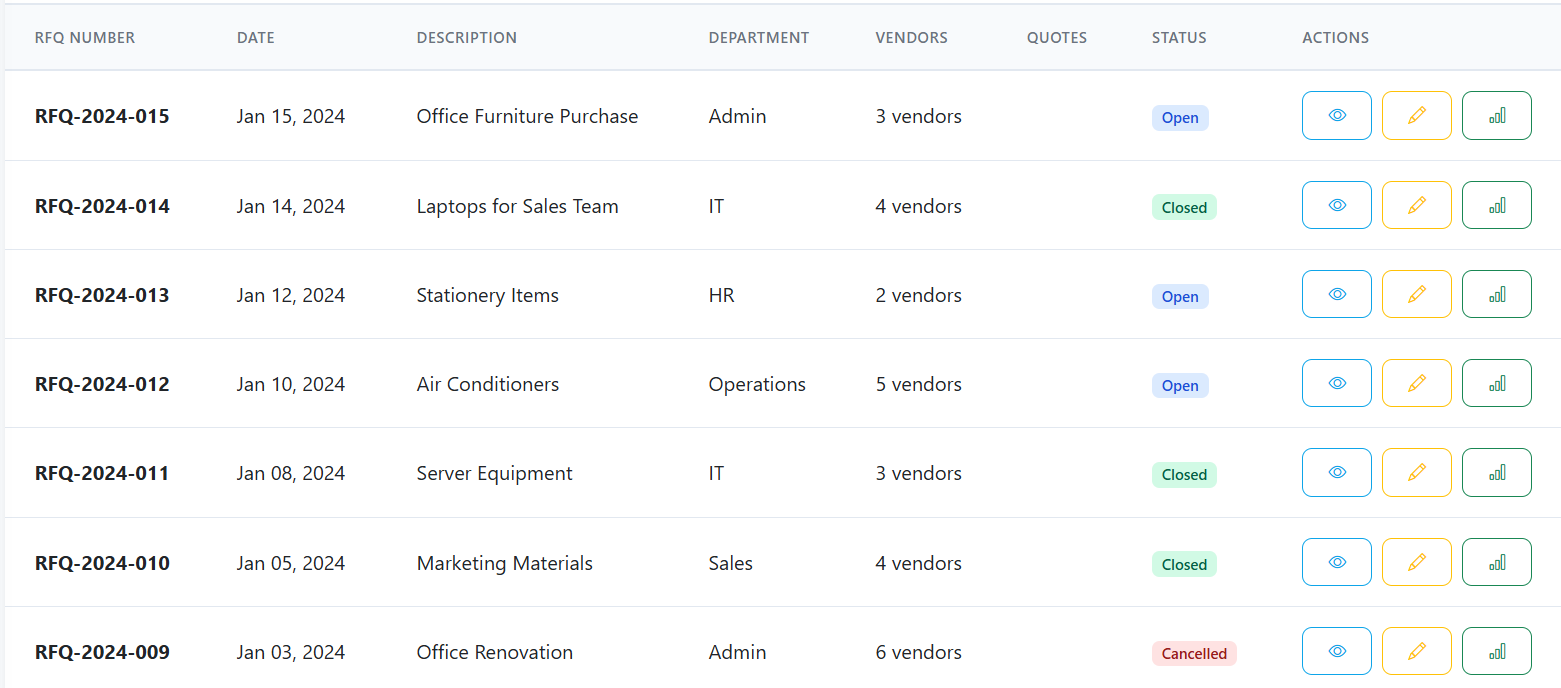Click the 2 vendors cell
This screenshot has height=688, width=1561.
919,295
